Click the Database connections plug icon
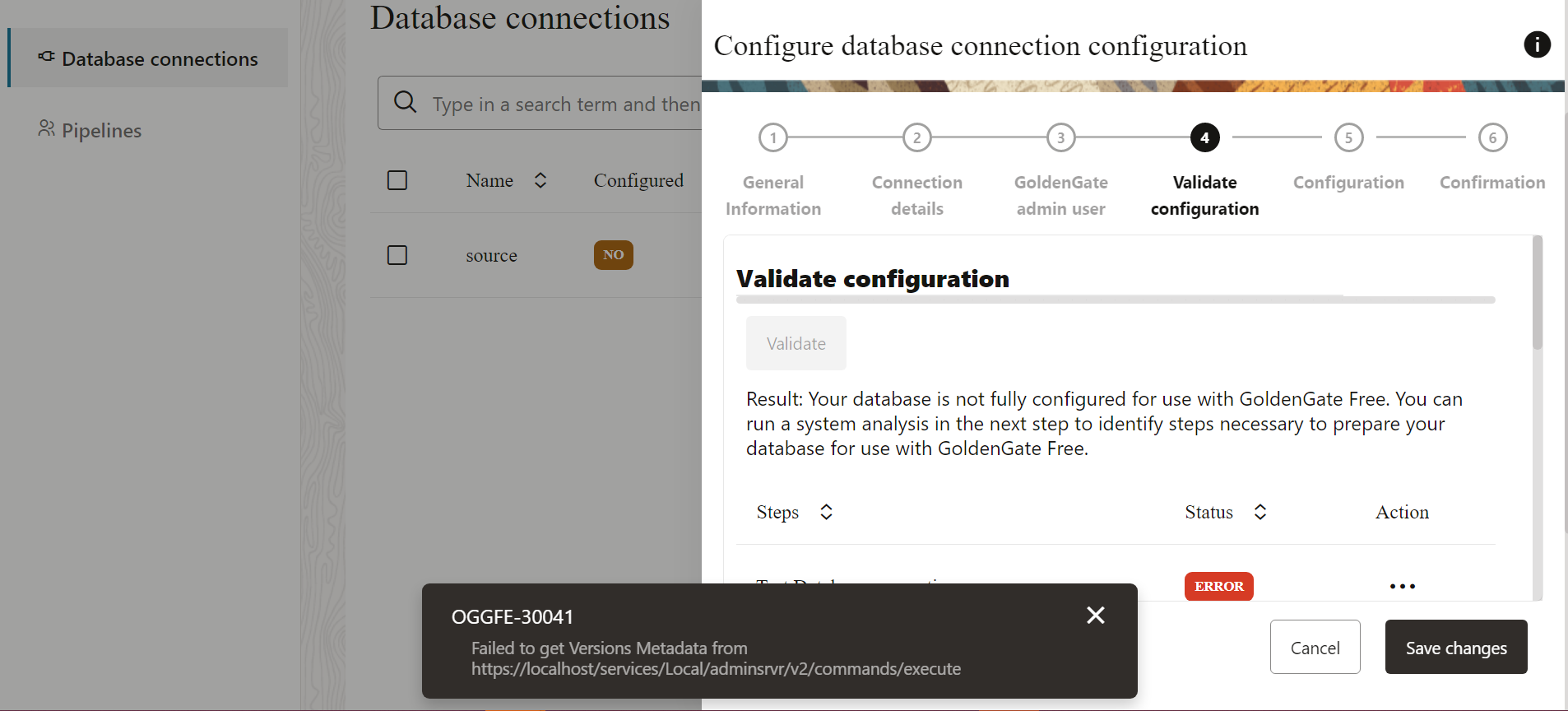The width and height of the screenshot is (1568, 711). coord(47,57)
